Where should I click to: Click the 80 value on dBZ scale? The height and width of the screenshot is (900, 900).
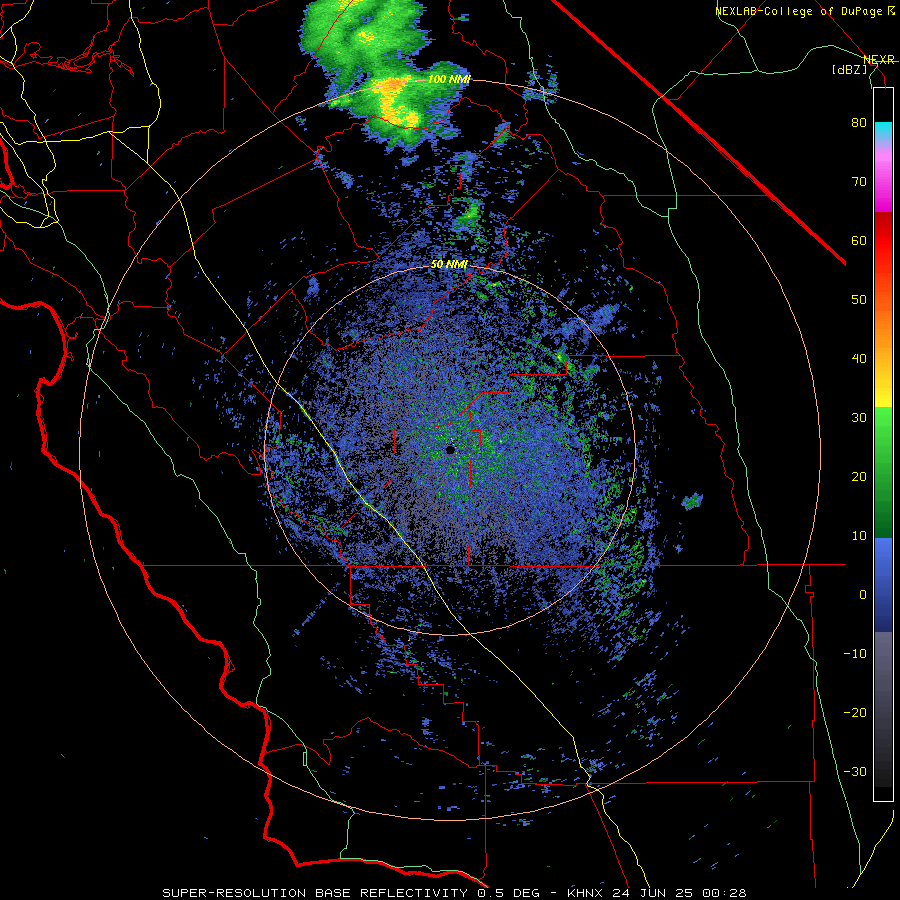tap(859, 122)
